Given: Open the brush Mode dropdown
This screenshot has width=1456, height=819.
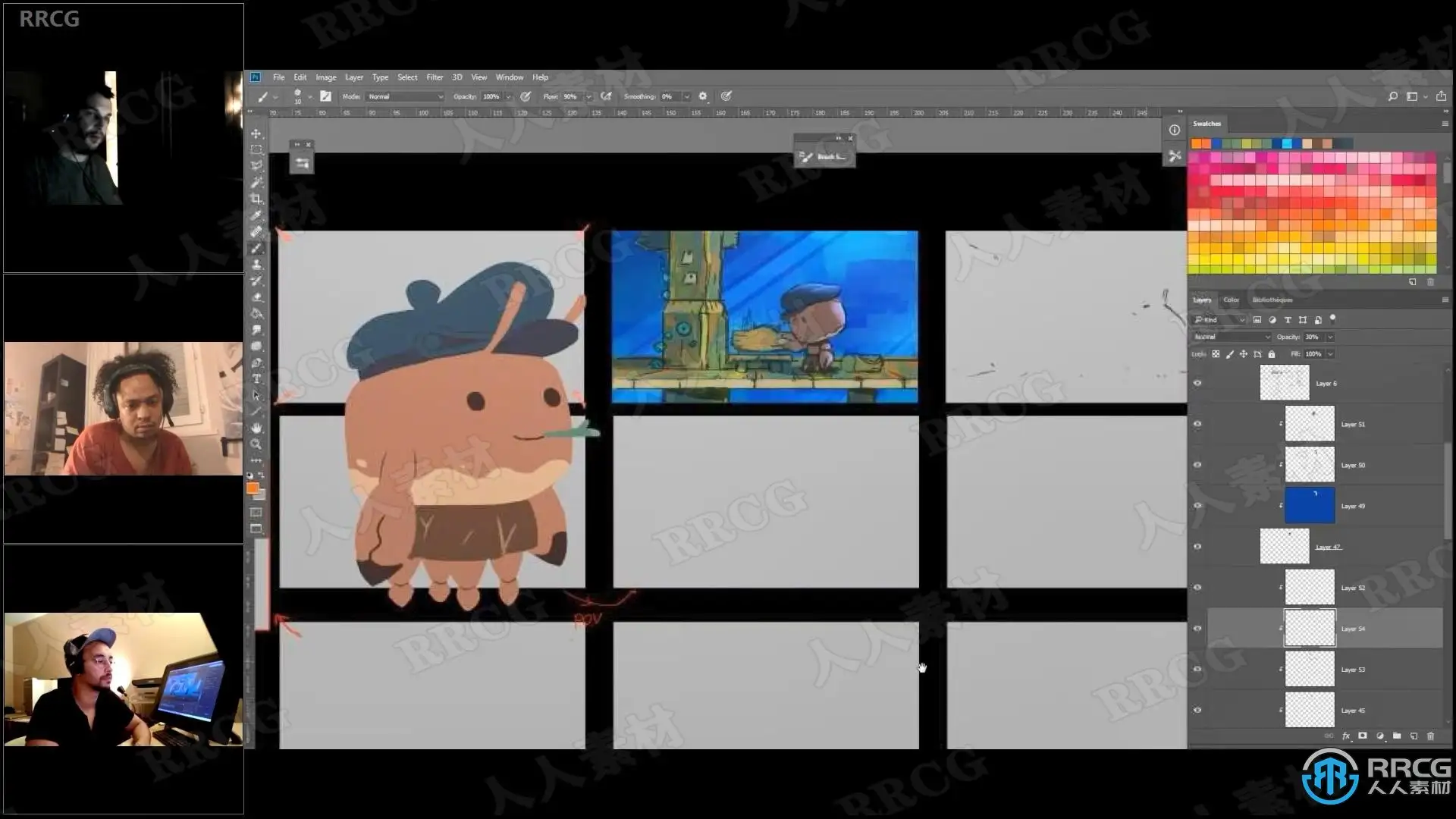Looking at the screenshot, I should point(406,96).
